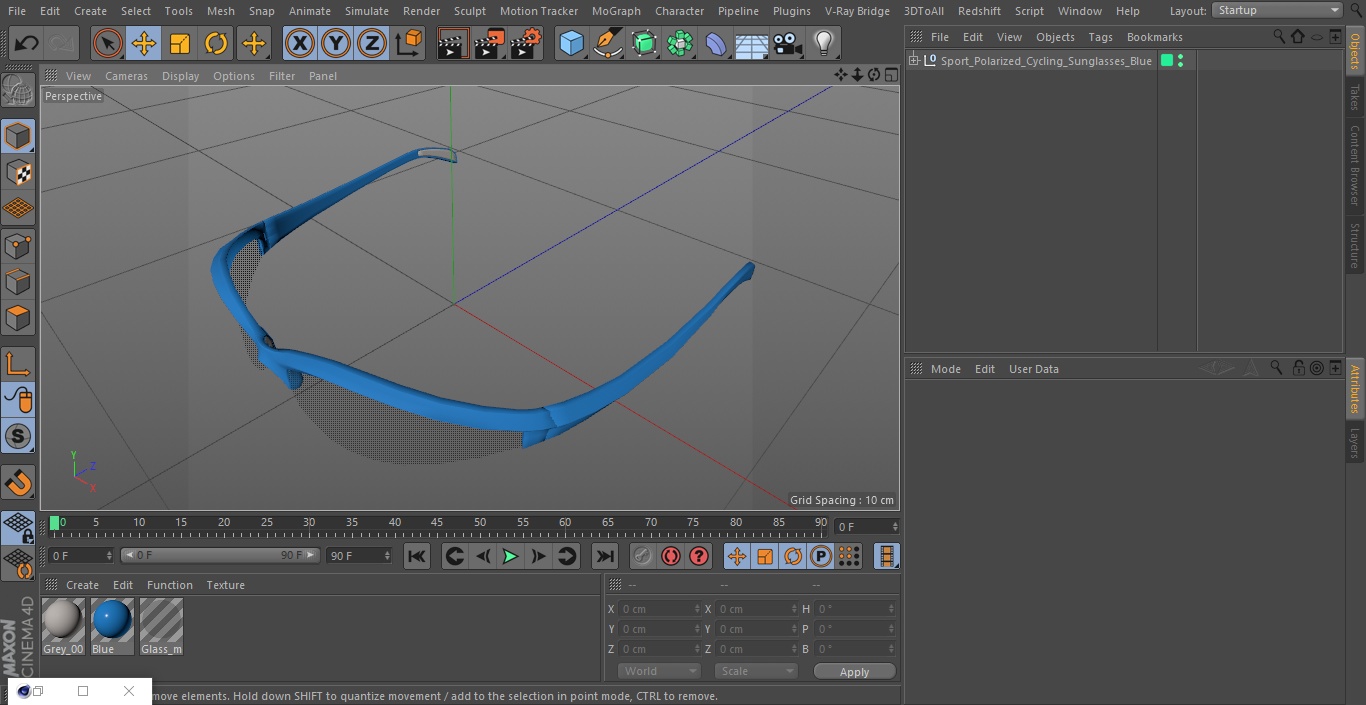Image resolution: width=1366 pixels, height=705 pixels.
Task: Toggle visibility dots for sunglasses object
Action: pos(1181,61)
